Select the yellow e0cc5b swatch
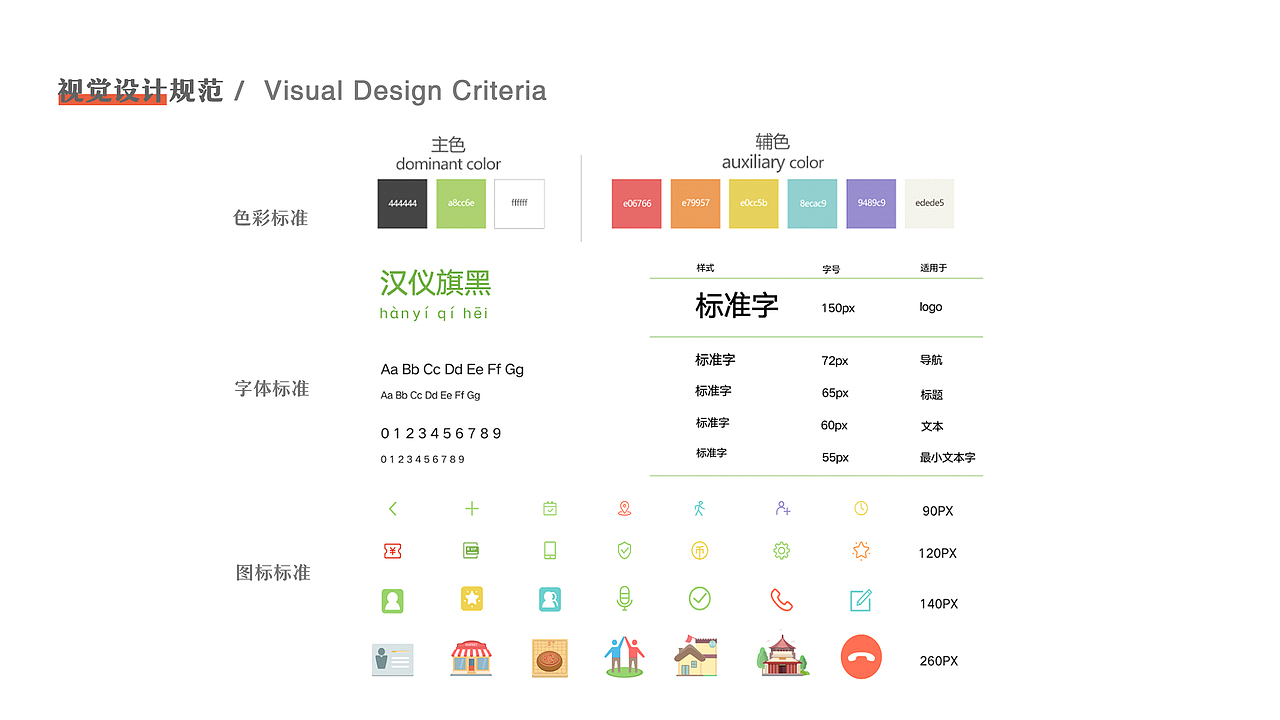 tap(754, 204)
